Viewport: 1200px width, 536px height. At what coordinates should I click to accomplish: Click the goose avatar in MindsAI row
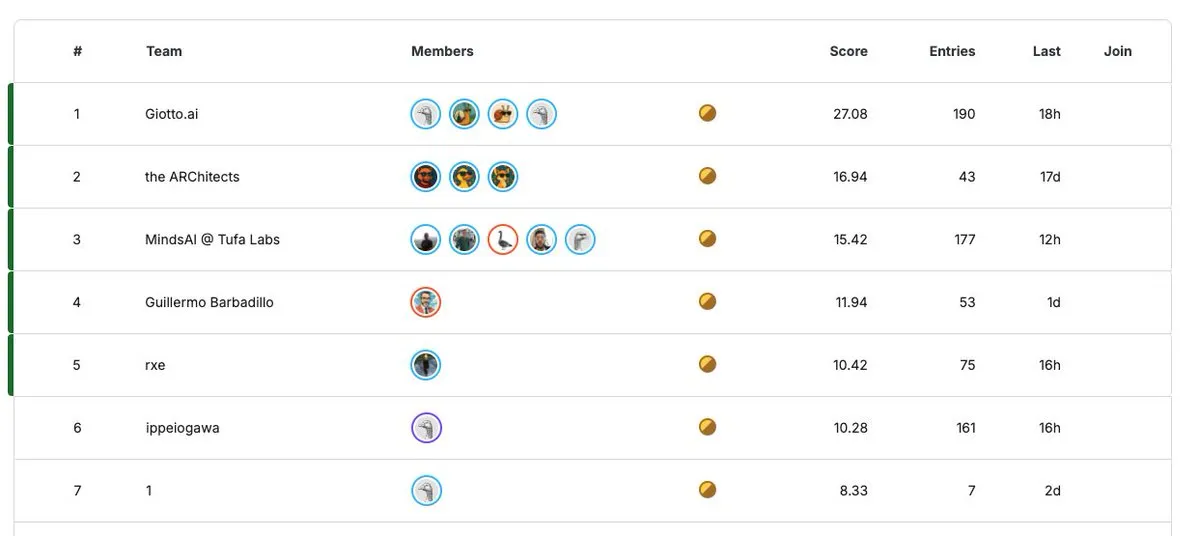pos(503,240)
